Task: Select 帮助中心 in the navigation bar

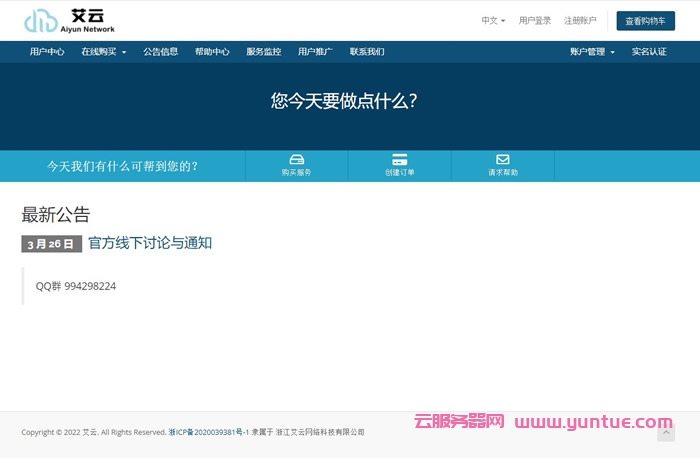Action: pos(212,52)
